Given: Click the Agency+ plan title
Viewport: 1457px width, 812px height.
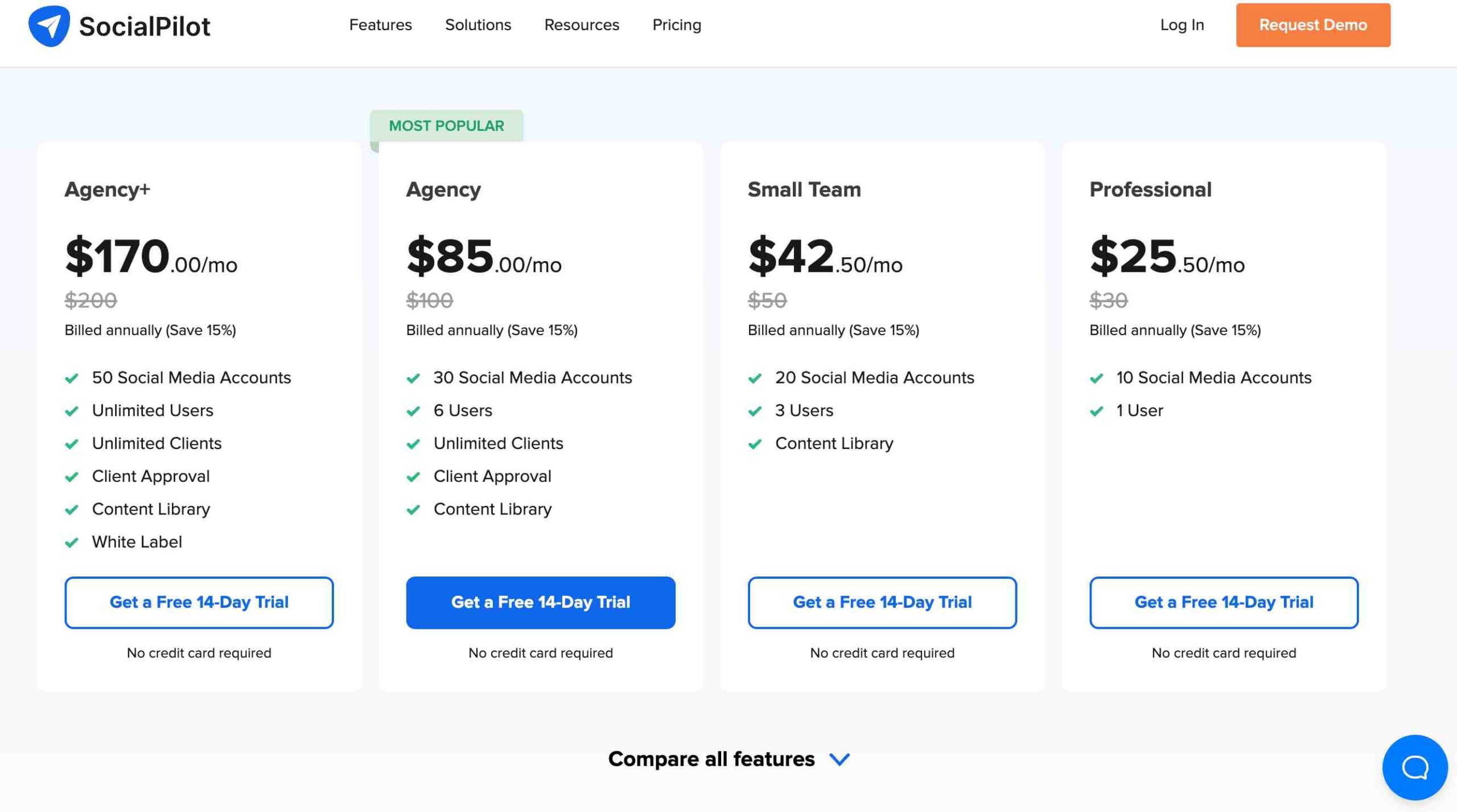Looking at the screenshot, I should [108, 189].
